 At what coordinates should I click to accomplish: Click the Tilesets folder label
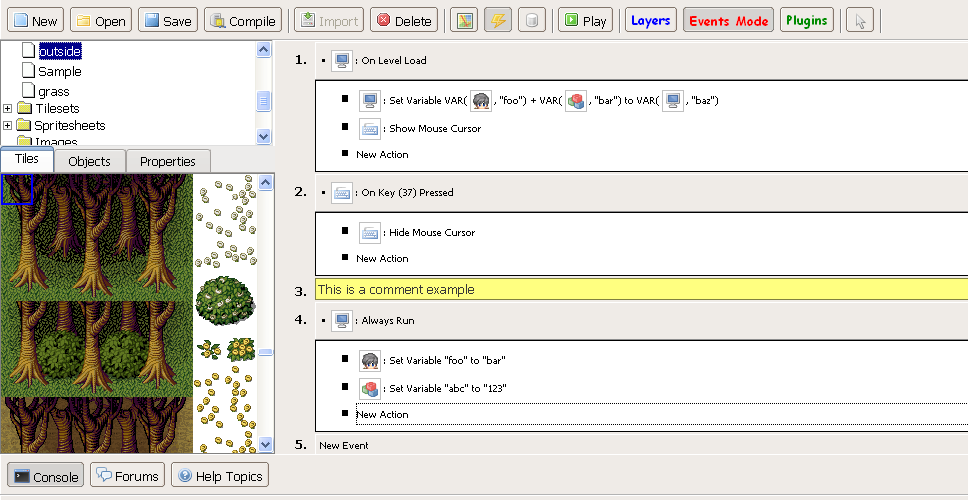(57, 109)
